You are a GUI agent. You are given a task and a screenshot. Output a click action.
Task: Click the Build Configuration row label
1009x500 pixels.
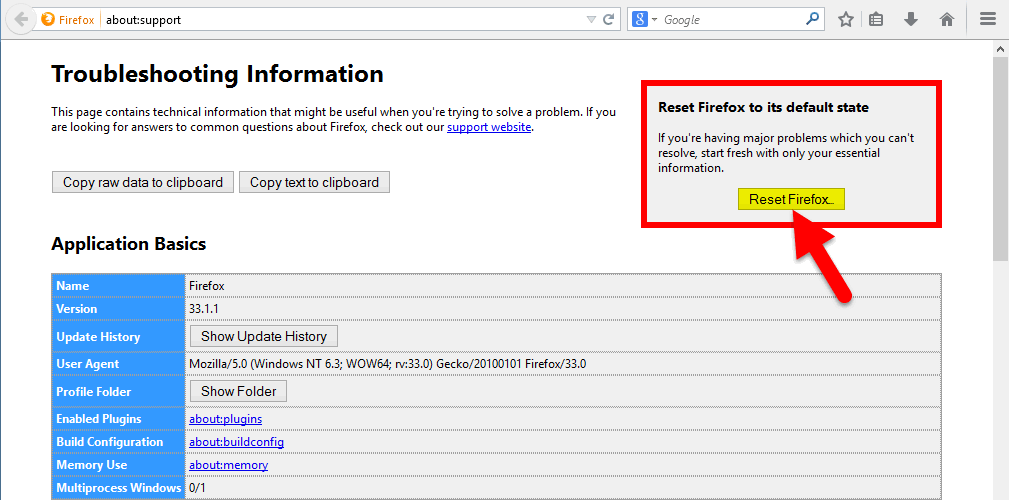(x=109, y=442)
